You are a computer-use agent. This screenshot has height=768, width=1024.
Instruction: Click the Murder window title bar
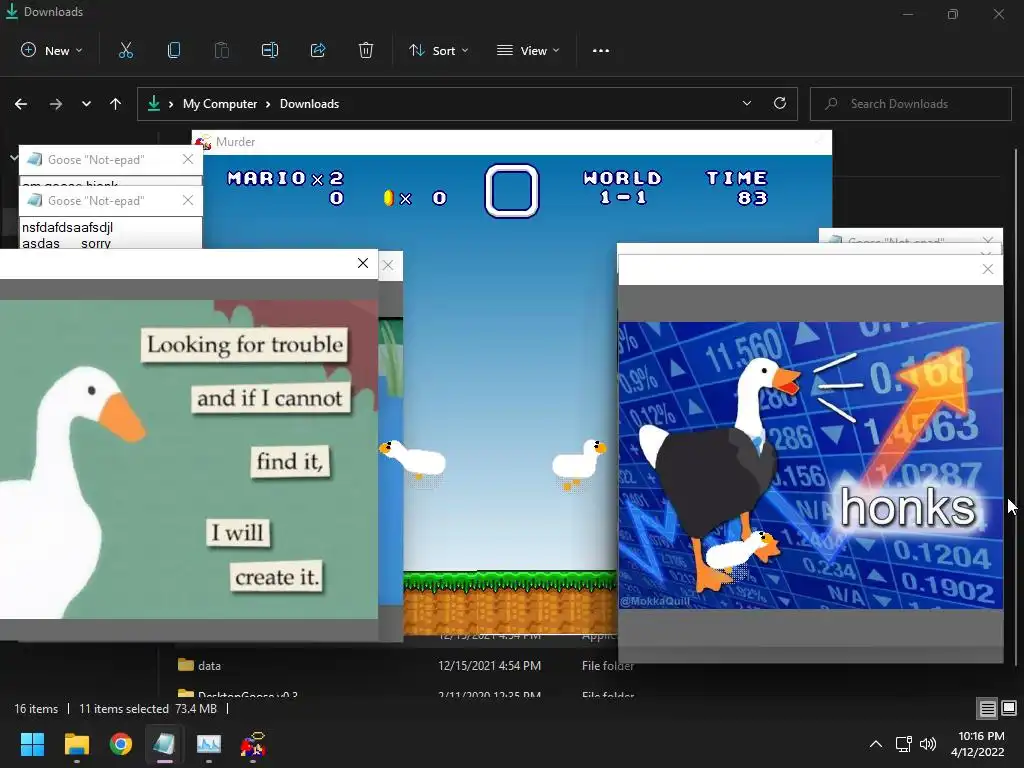click(x=512, y=142)
